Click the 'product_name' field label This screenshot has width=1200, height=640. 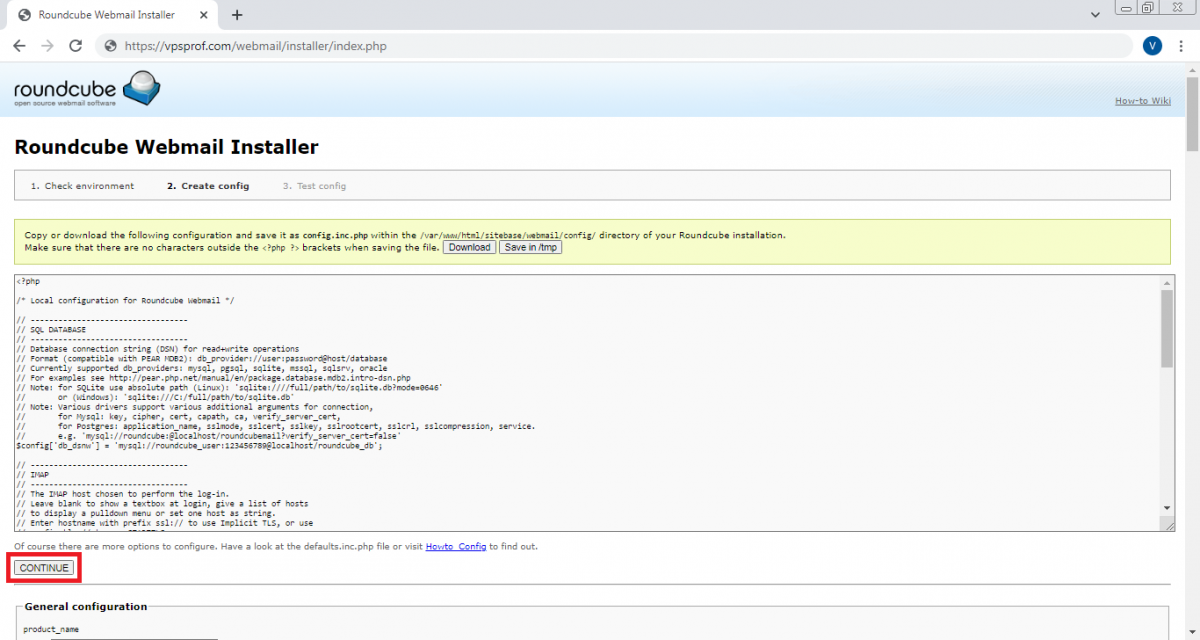(51, 629)
